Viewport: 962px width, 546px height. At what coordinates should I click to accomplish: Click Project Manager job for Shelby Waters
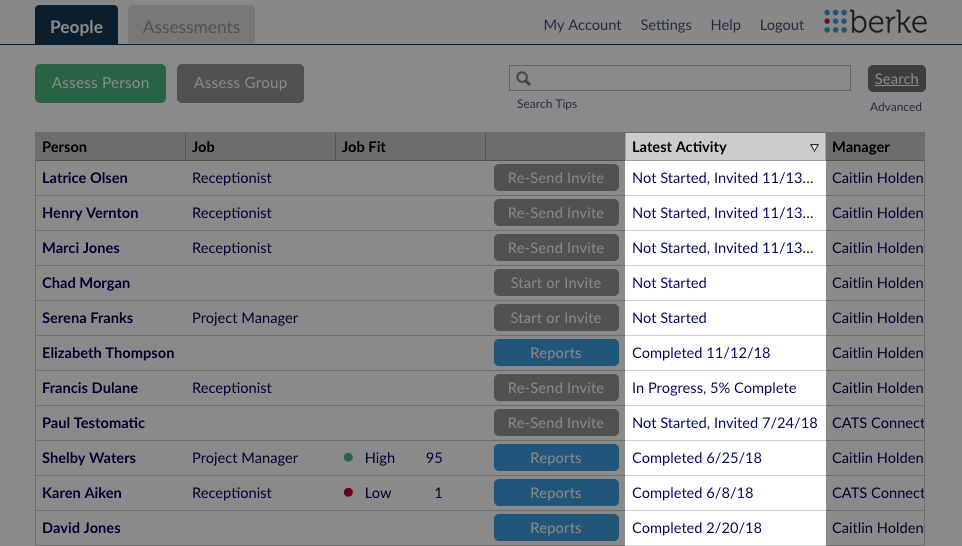click(x=245, y=458)
